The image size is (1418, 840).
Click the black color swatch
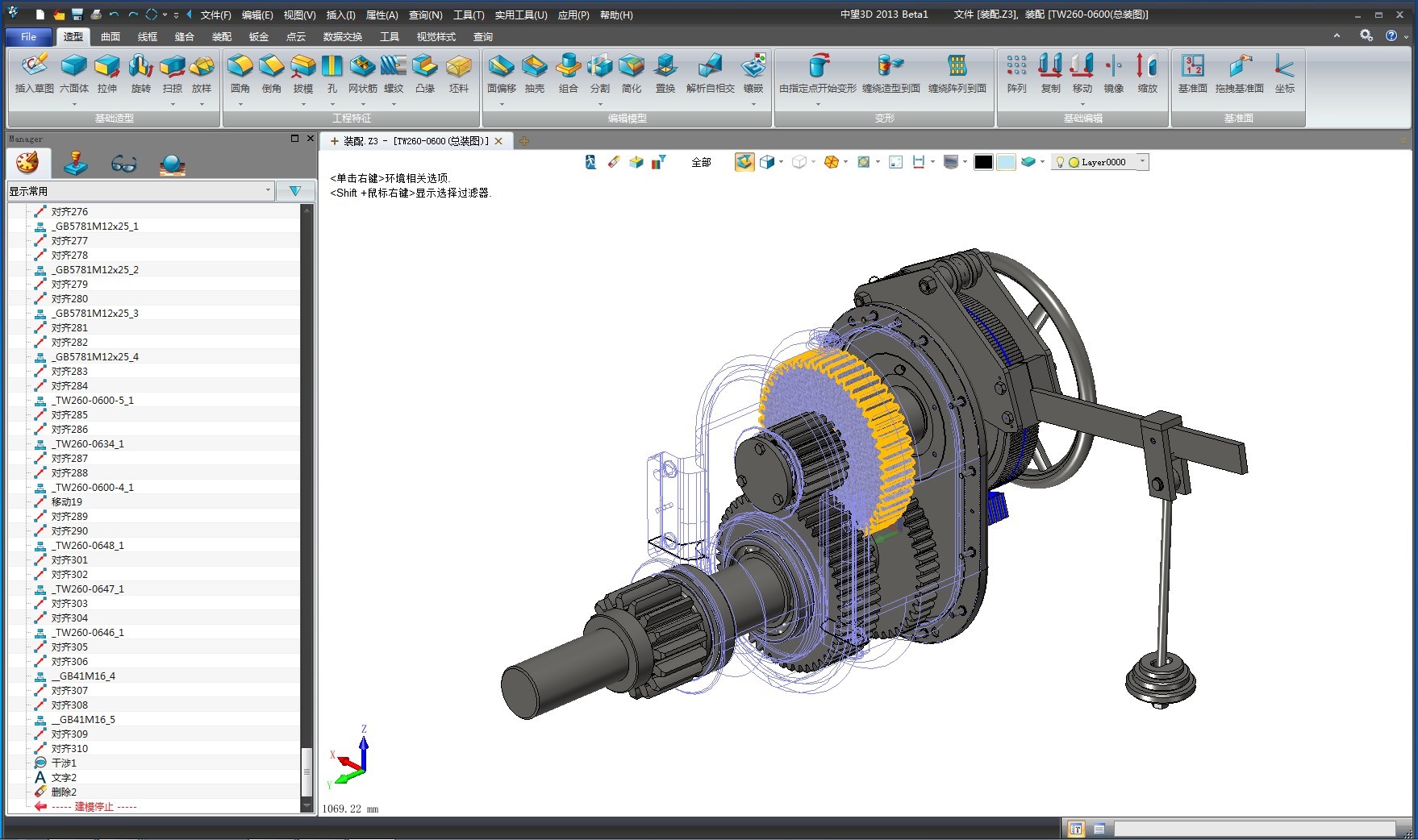pyautogui.click(x=983, y=162)
